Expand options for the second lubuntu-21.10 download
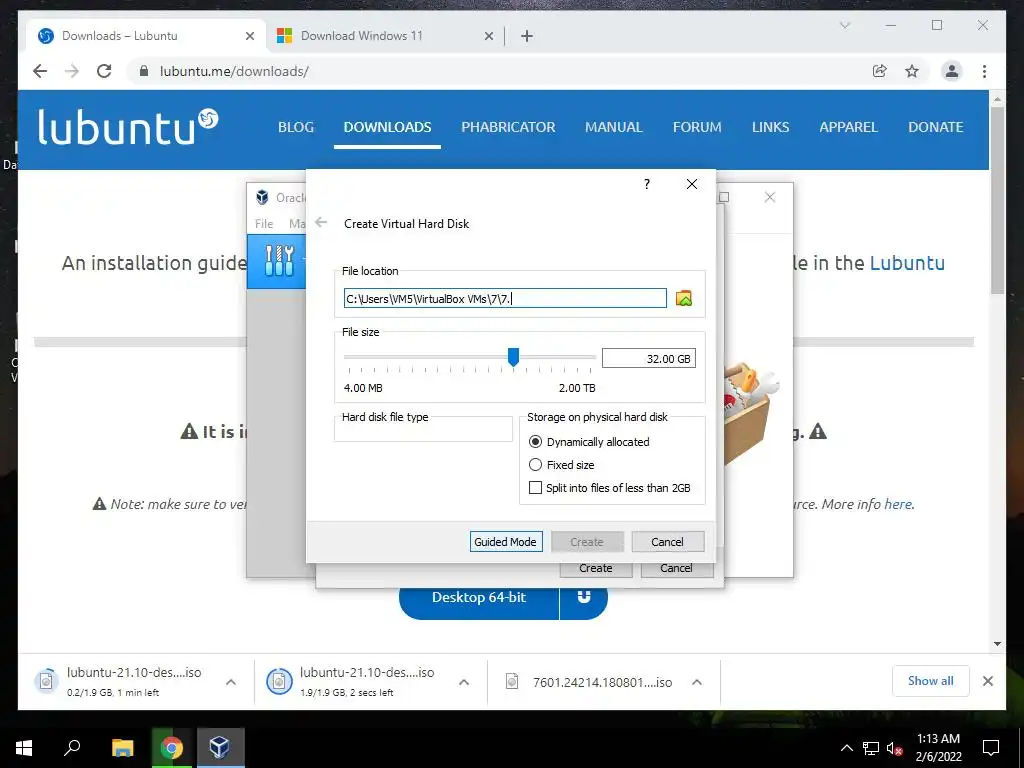 coord(464,682)
